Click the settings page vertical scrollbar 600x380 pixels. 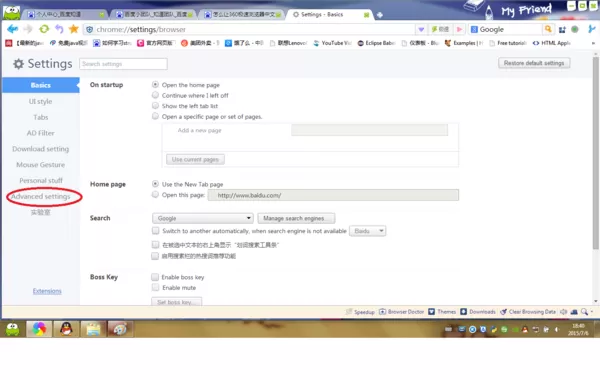[595, 153]
